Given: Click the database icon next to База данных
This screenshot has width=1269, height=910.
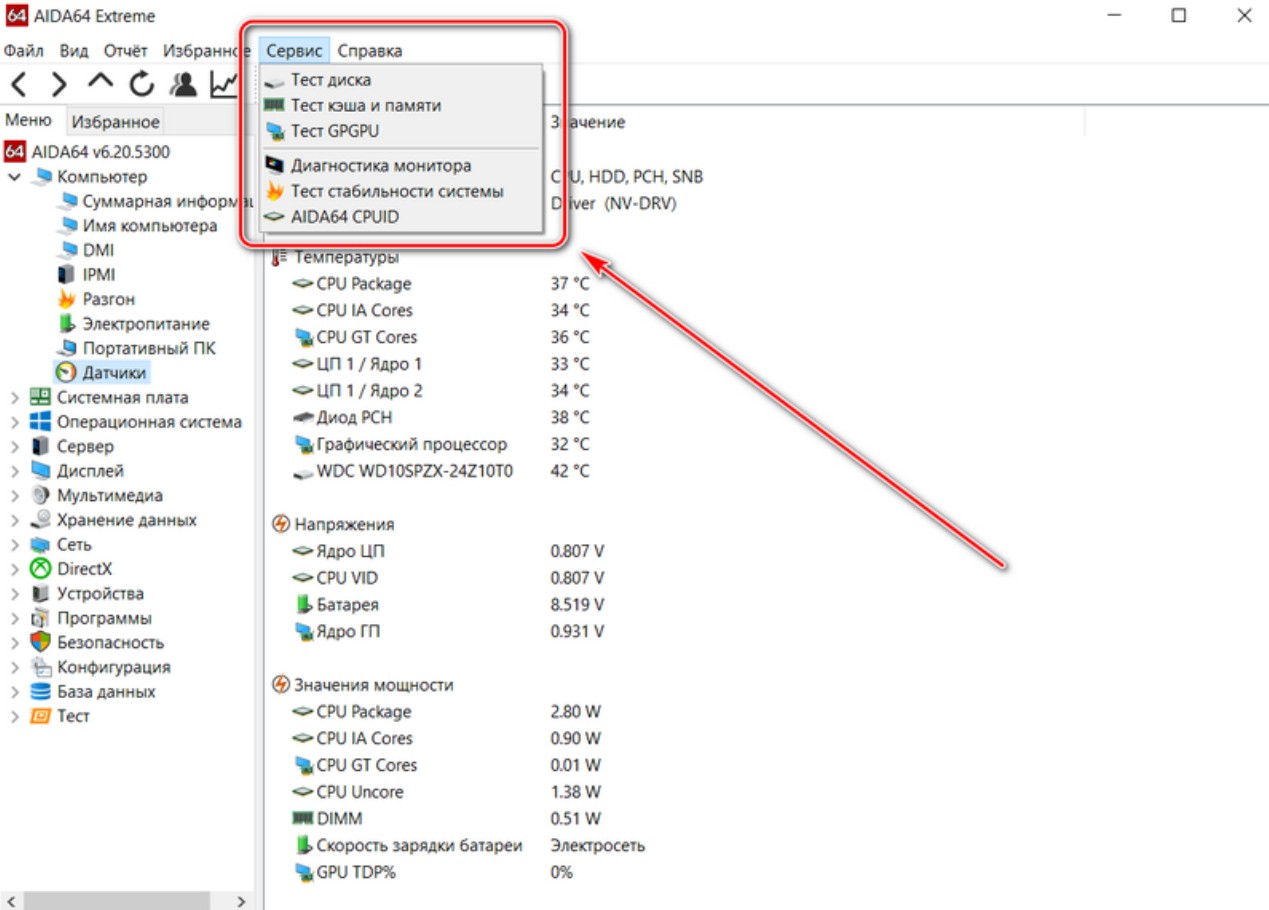Looking at the screenshot, I should 41,691.
